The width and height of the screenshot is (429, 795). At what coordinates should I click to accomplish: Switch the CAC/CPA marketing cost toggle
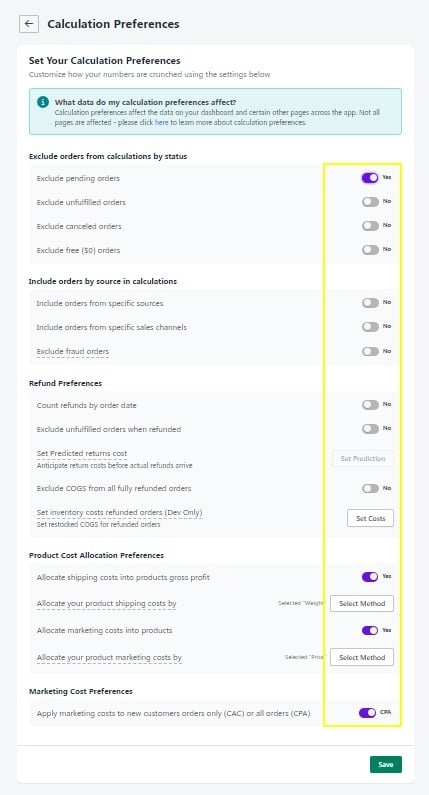point(368,713)
